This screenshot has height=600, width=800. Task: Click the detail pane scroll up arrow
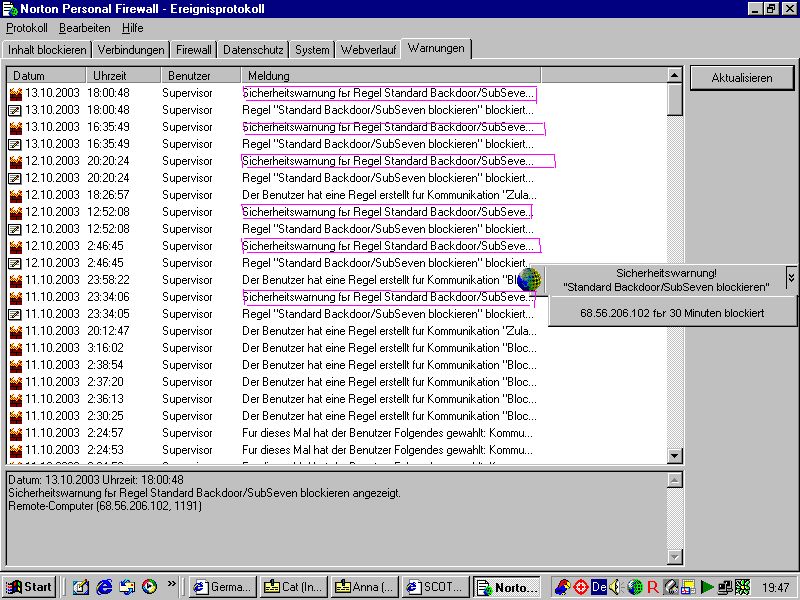pos(674,480)
